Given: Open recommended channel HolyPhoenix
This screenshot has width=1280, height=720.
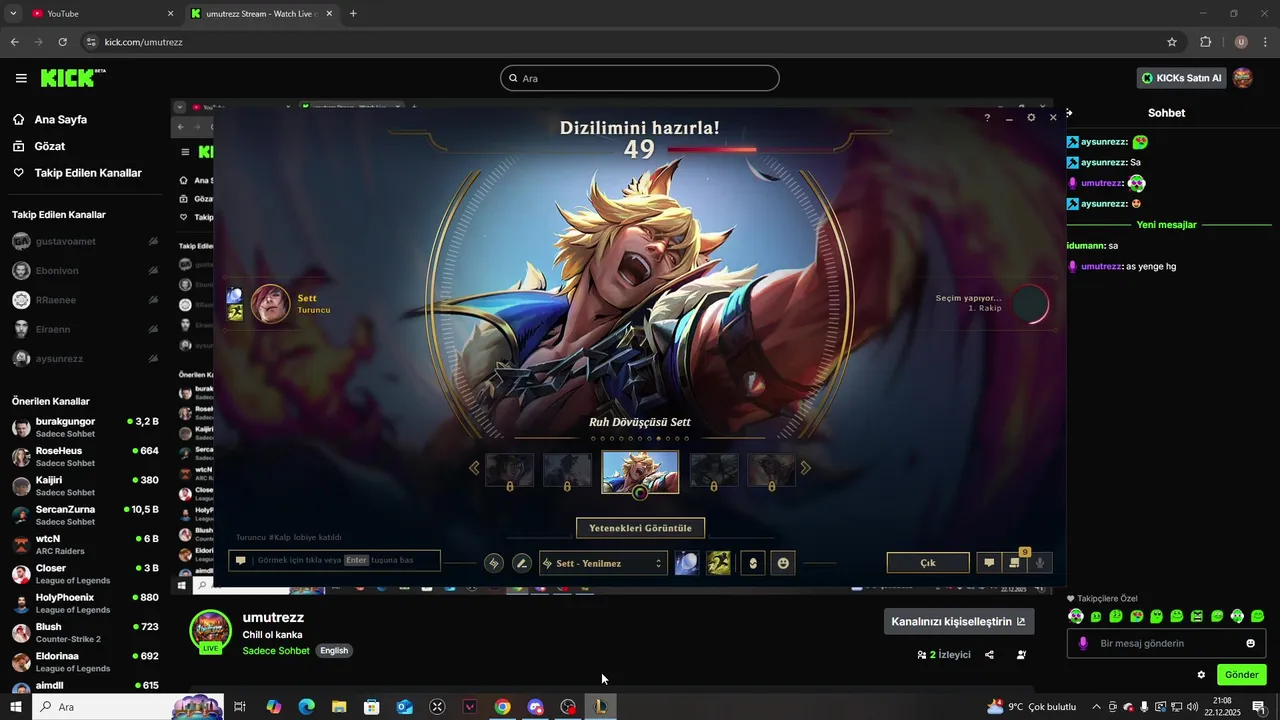Looking at the screenshot, I should point(85,603).
